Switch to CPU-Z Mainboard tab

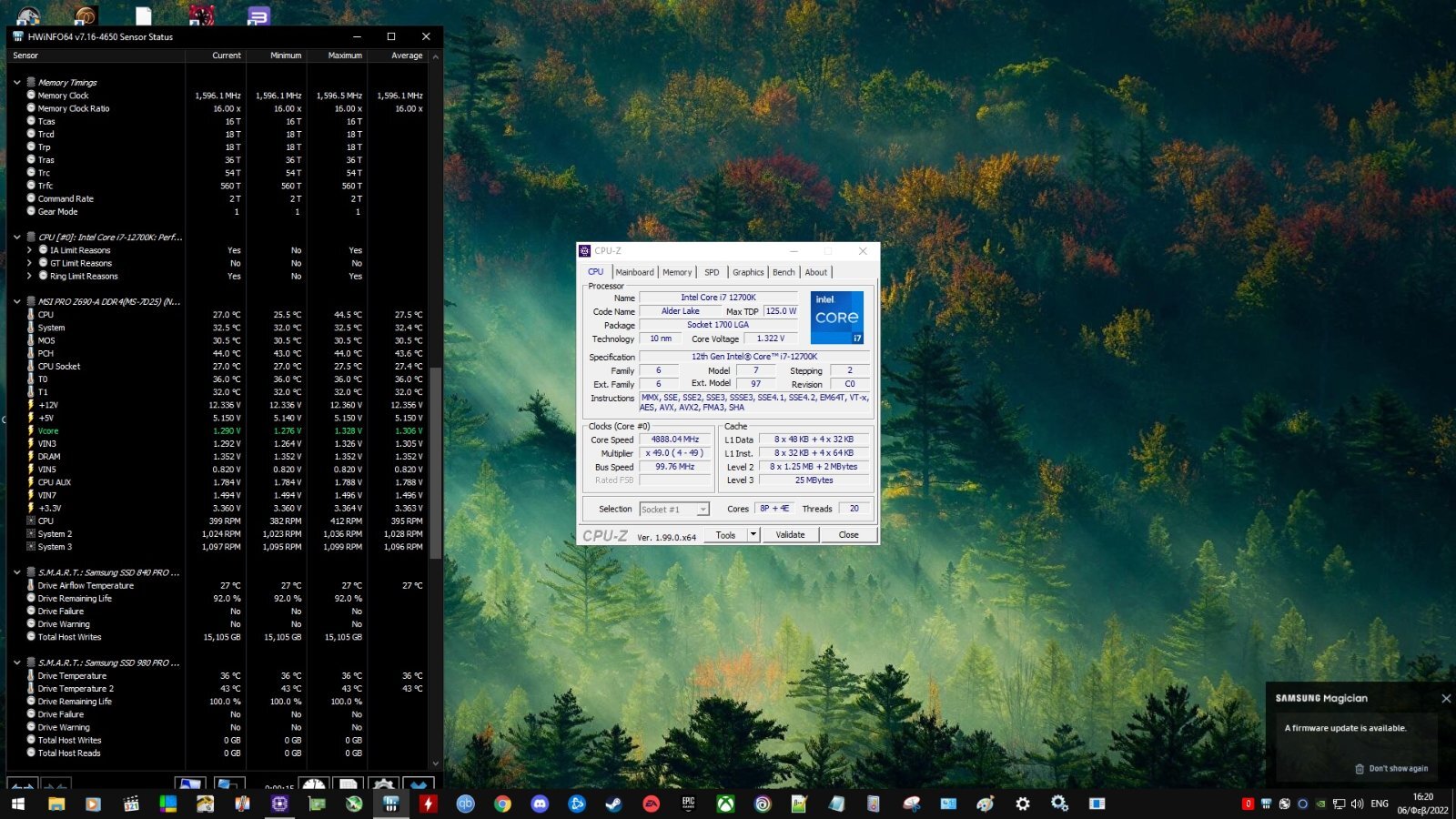pyautogui.click(x=634, y=272)
